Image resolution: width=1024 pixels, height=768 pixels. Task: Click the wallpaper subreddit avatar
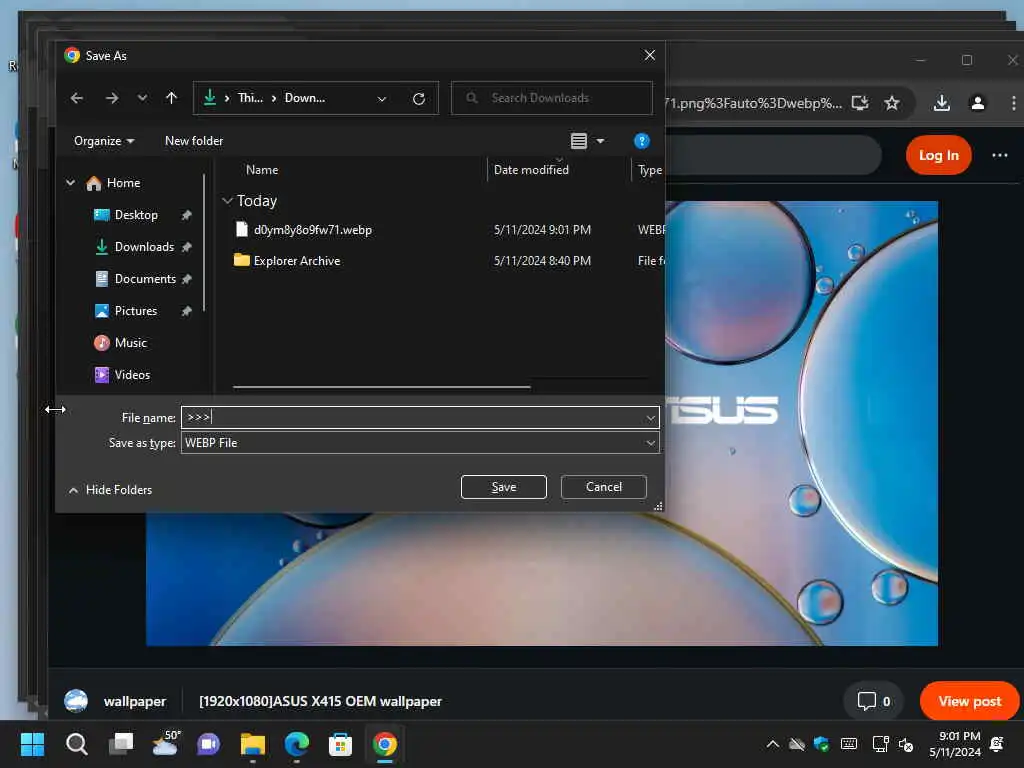pos(76,701)
